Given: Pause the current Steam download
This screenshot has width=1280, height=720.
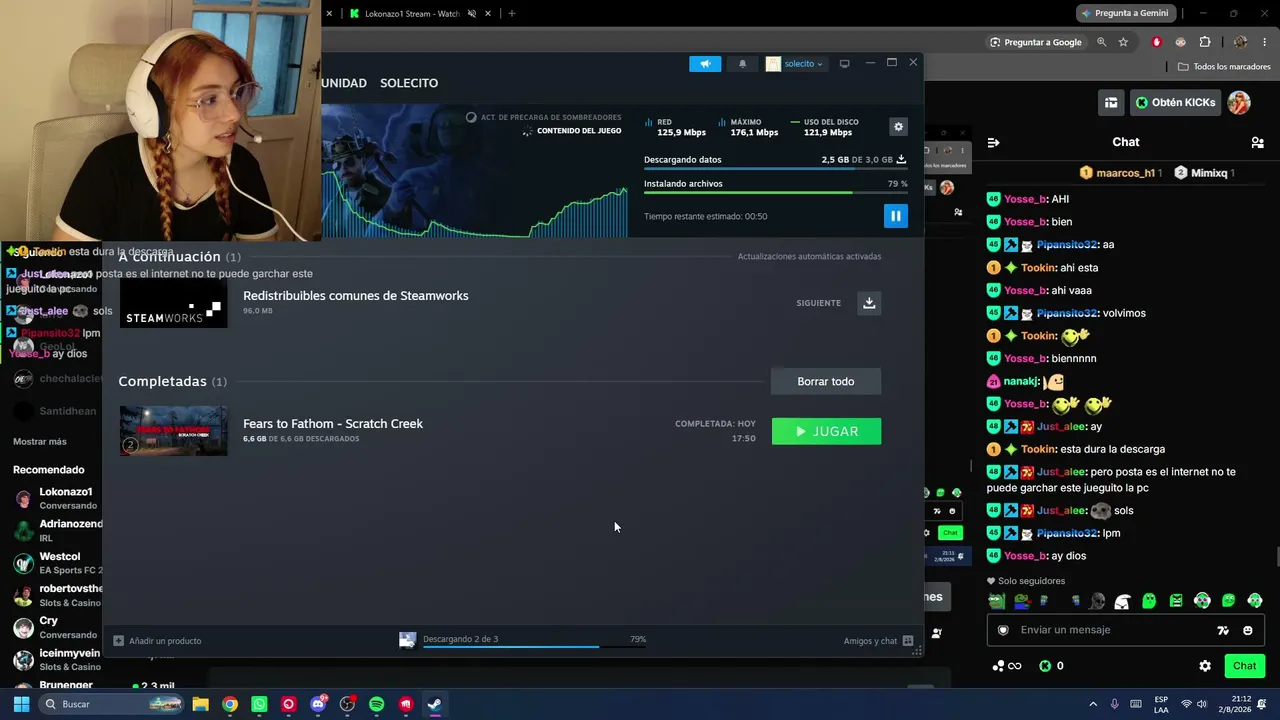Looking at the screenshot, I should tap(895, 216).
